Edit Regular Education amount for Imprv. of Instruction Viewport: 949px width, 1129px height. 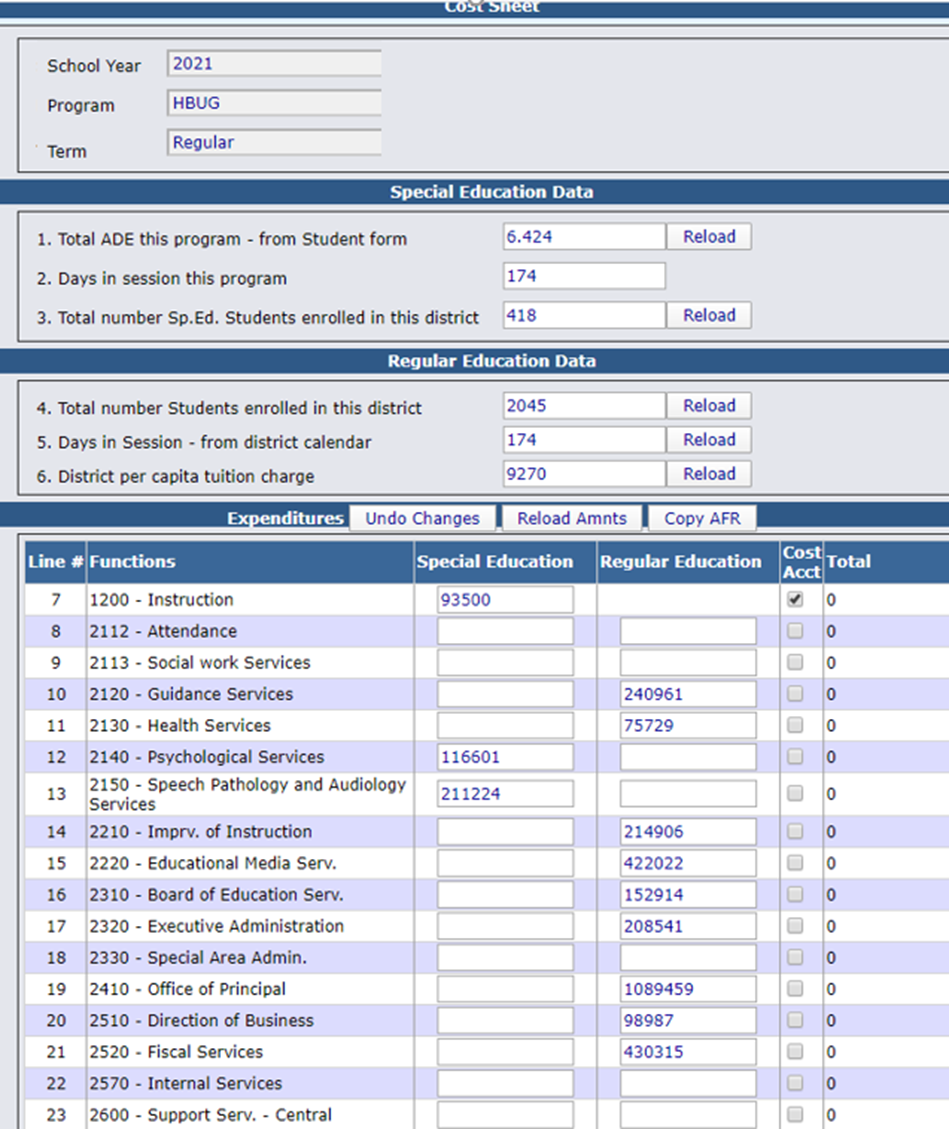688,832
